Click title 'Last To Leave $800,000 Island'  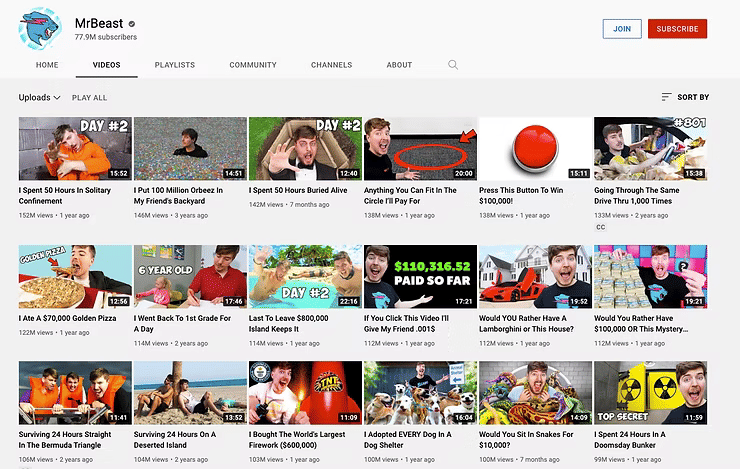(288, 323)
